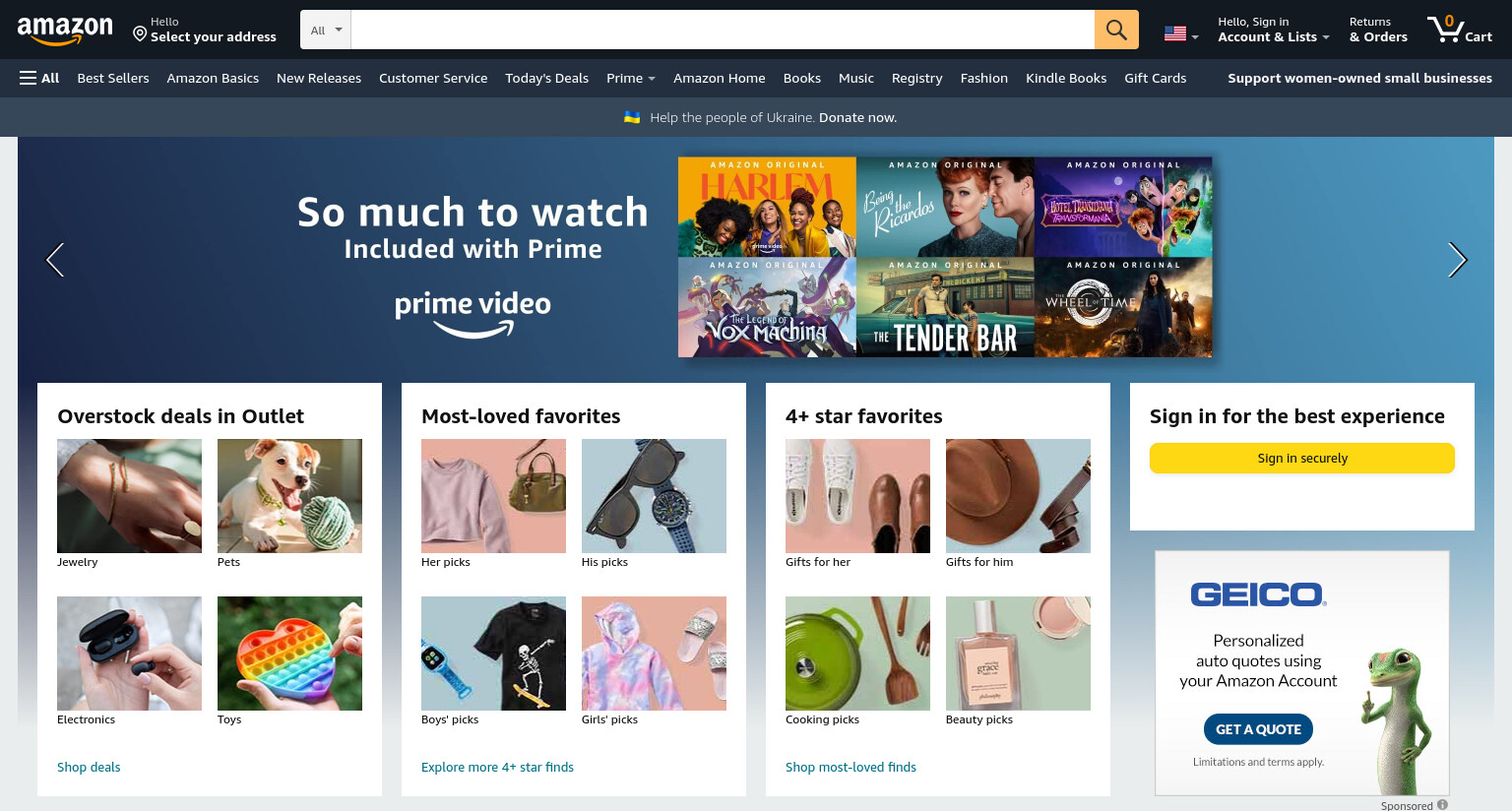Click the Sponsored info icon

[x=1442, y=805]
